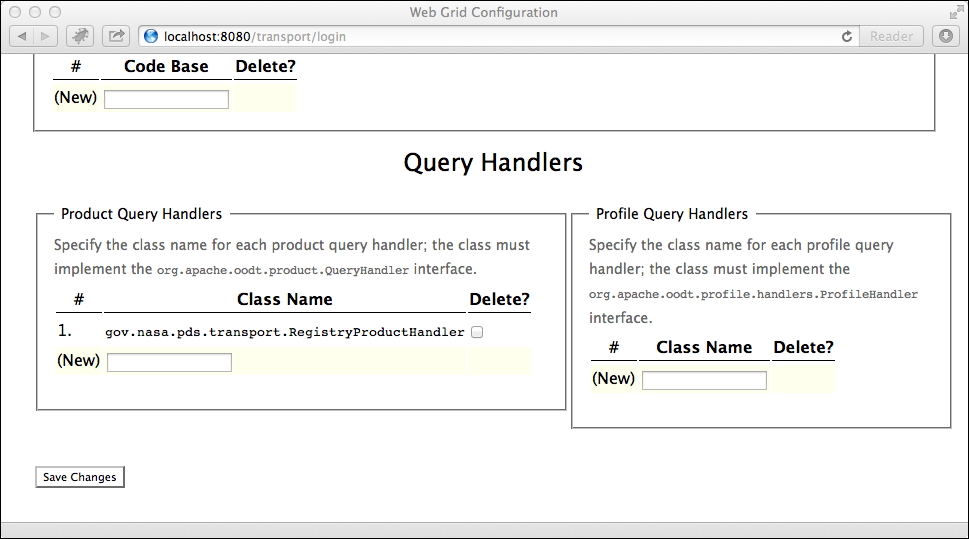This screenshot has height=539, width=969.
Task: Click the bug icon in the toolbar
Action: 81,36
